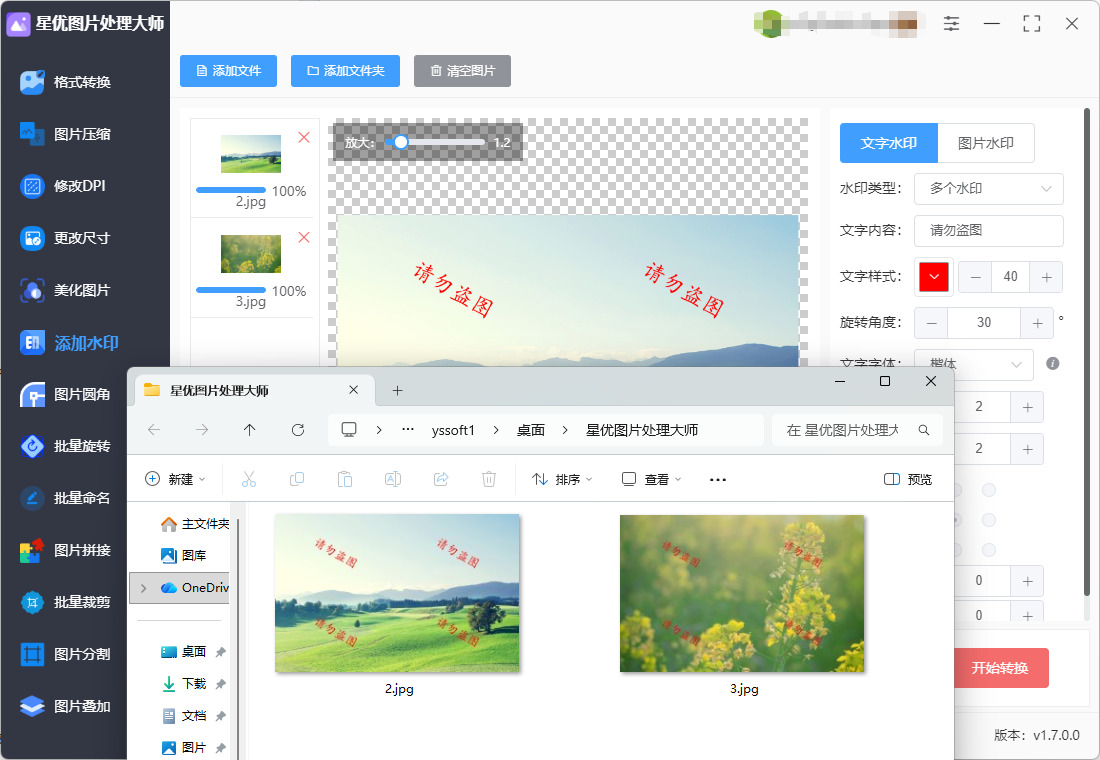Refresh the Explorer folder view
The width and height of the screenshot is (1100, 760).
point(298,429)
